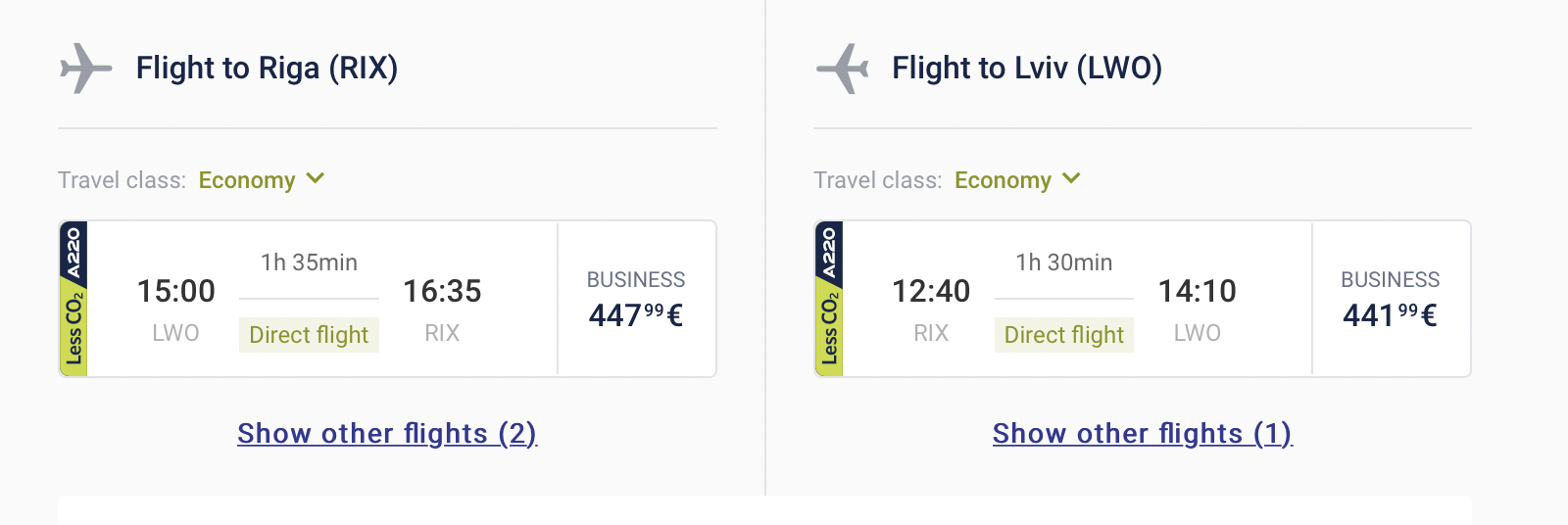Image resolution: width=1568 pixels, height=525 pixels.
Task: Click the A220 Less CO2 badge on Lviv flight
Action: (829, 299)
